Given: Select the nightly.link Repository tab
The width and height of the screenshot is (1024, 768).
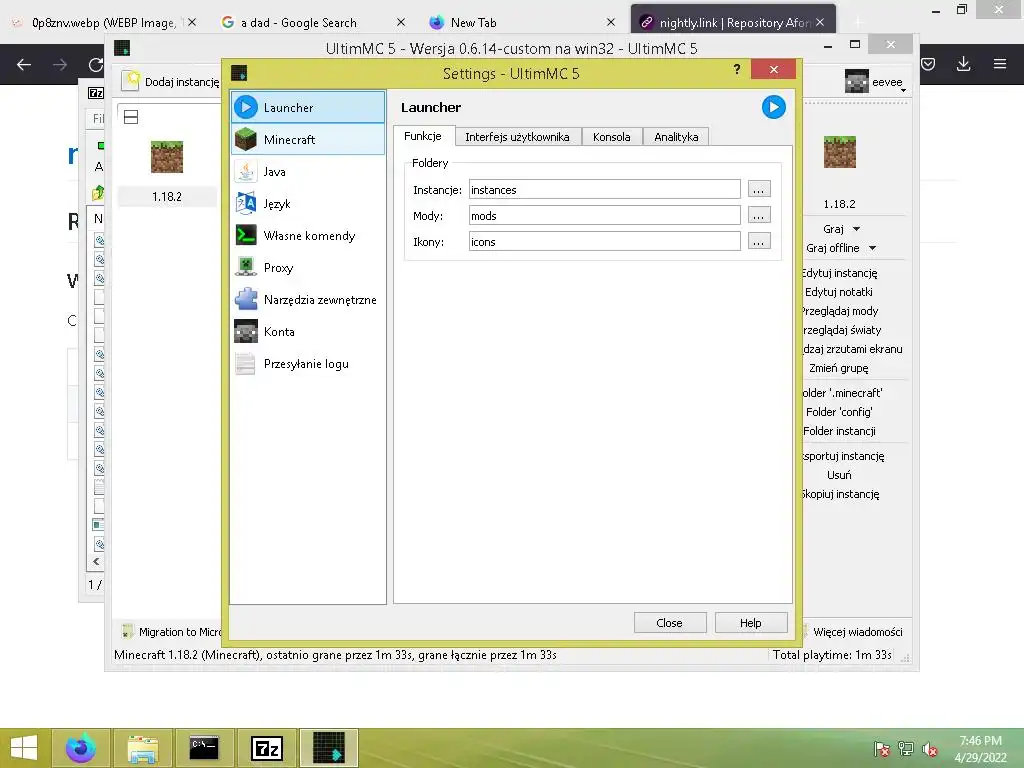Looking at the screenshot, I should tap(732, 22).
